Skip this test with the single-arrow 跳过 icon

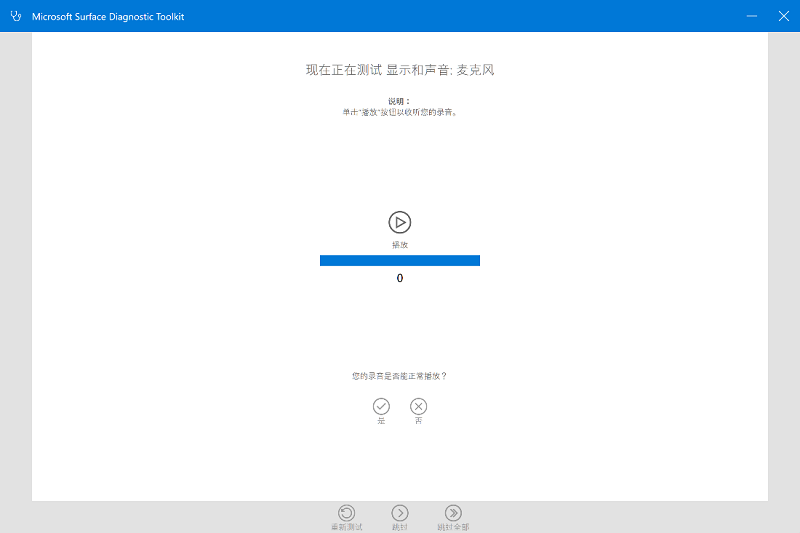click(399, 513)
